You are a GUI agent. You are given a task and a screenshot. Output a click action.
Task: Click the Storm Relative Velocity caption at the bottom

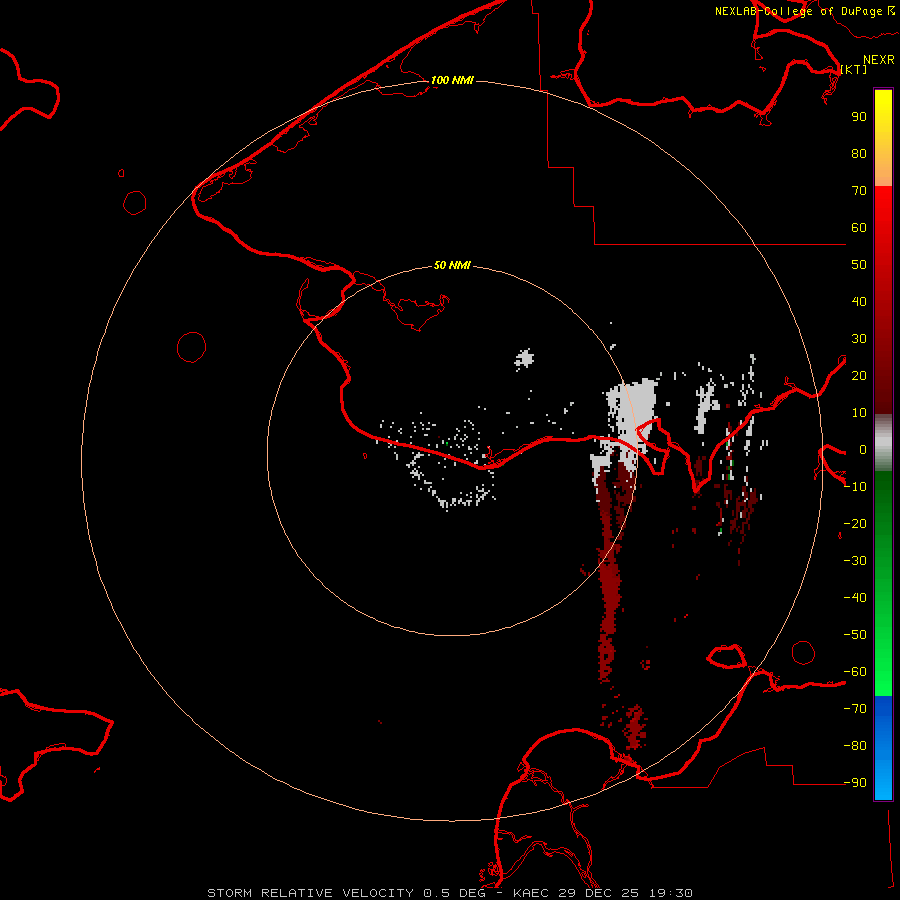click(x=450, y=893)
